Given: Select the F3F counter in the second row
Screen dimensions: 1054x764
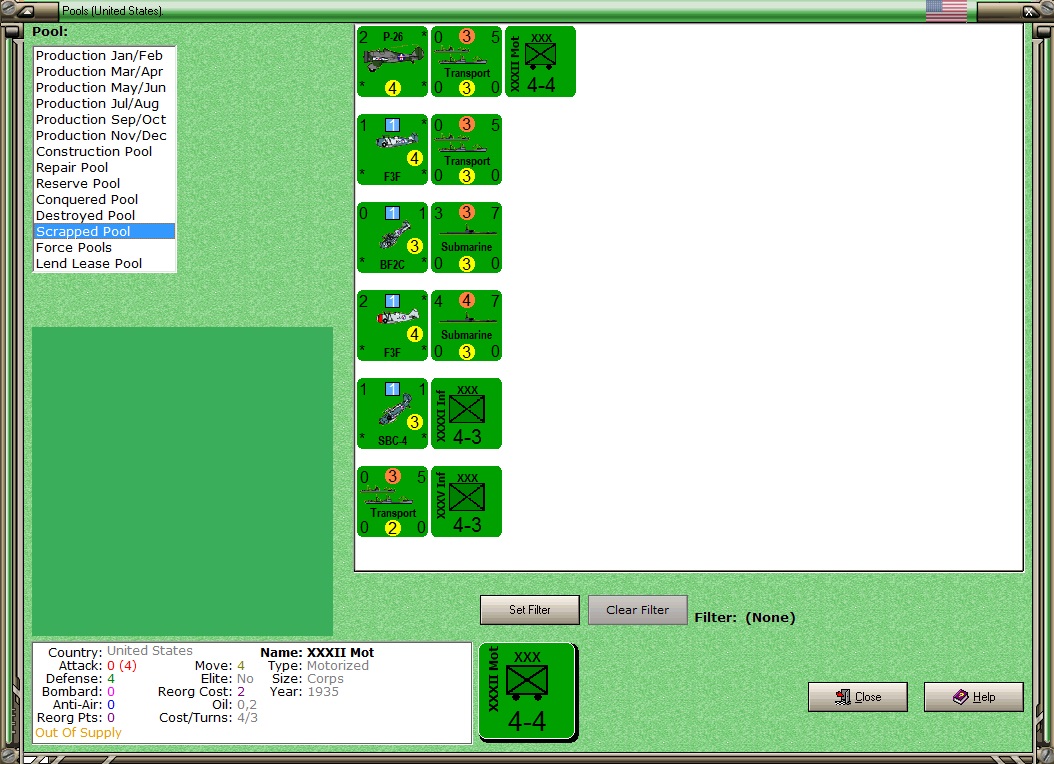Looking at the screenshot, I should [x=393, y=149].
